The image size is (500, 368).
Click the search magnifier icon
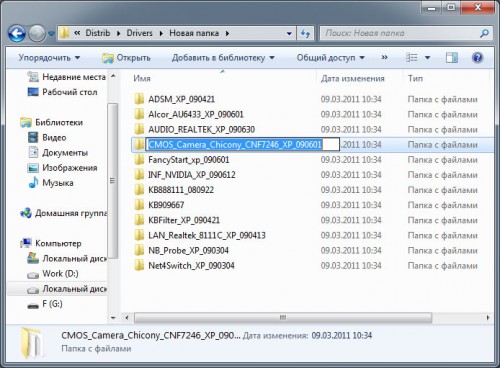tap(484, 33)
